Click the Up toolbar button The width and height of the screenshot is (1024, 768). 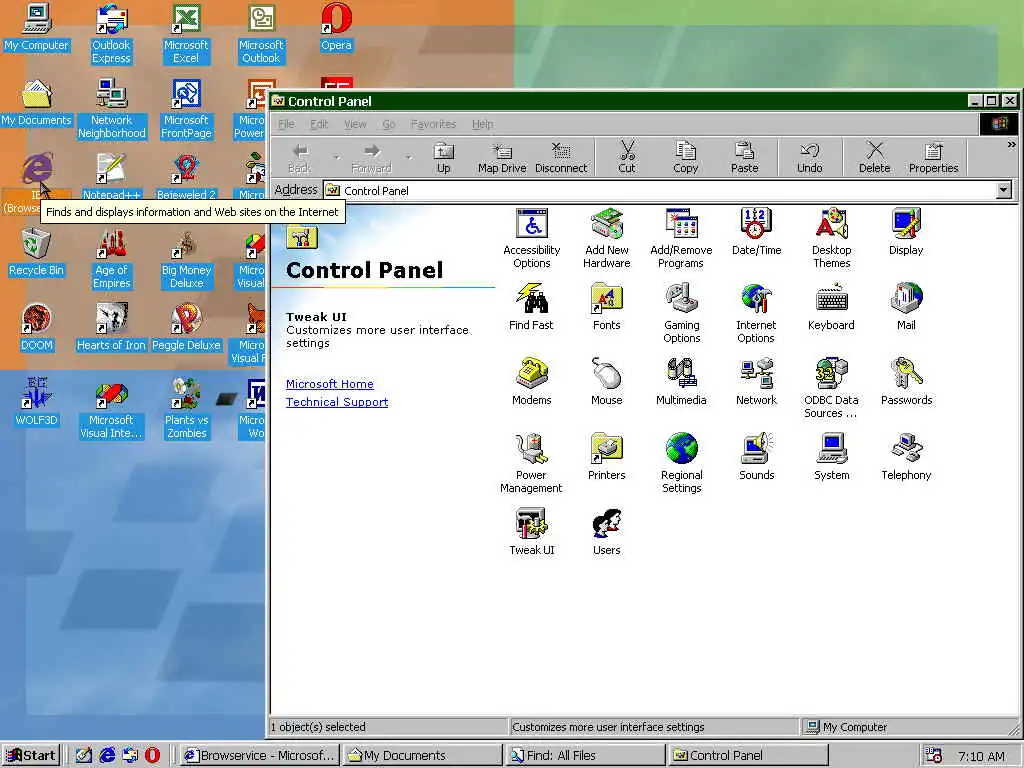point(443,158)
